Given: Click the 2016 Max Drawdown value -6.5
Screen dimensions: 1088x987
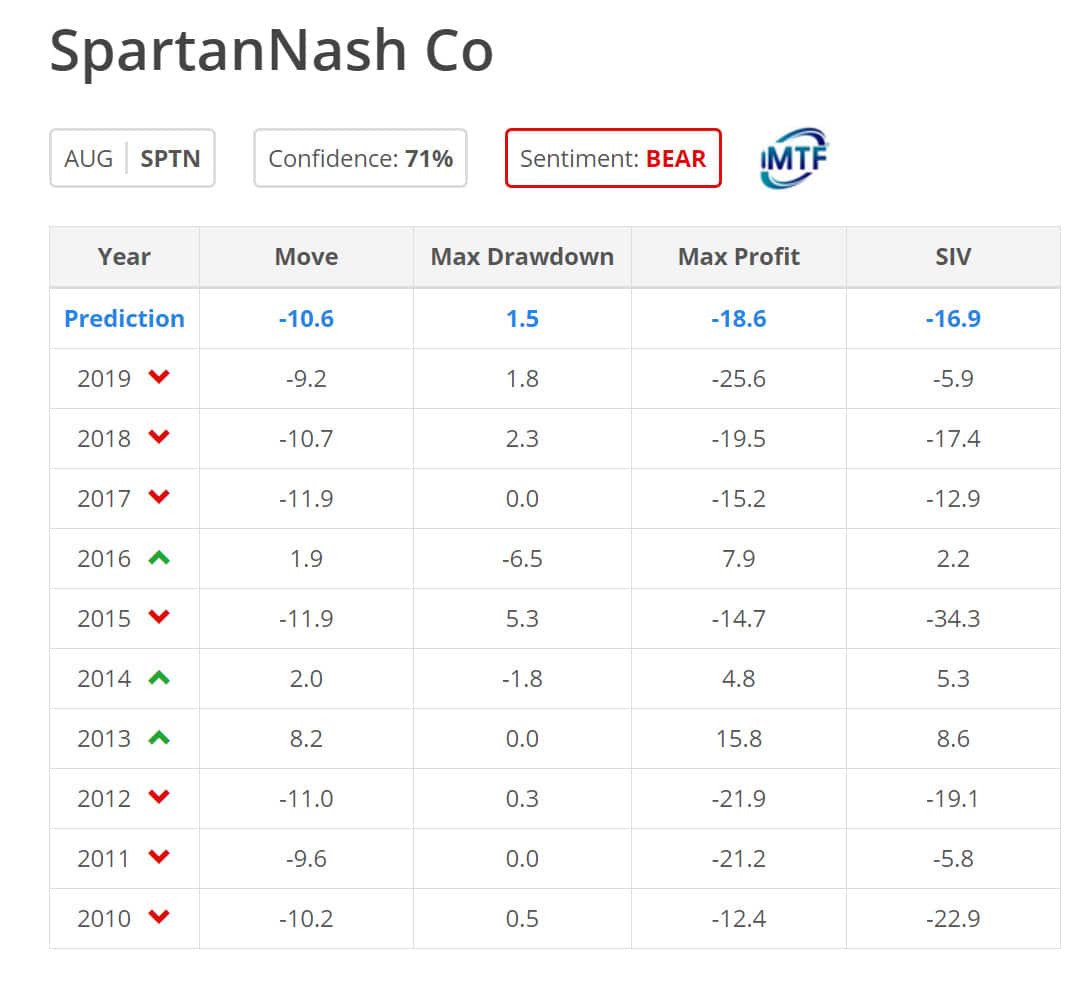Looking at the screenshot, I should coord(522,559).
